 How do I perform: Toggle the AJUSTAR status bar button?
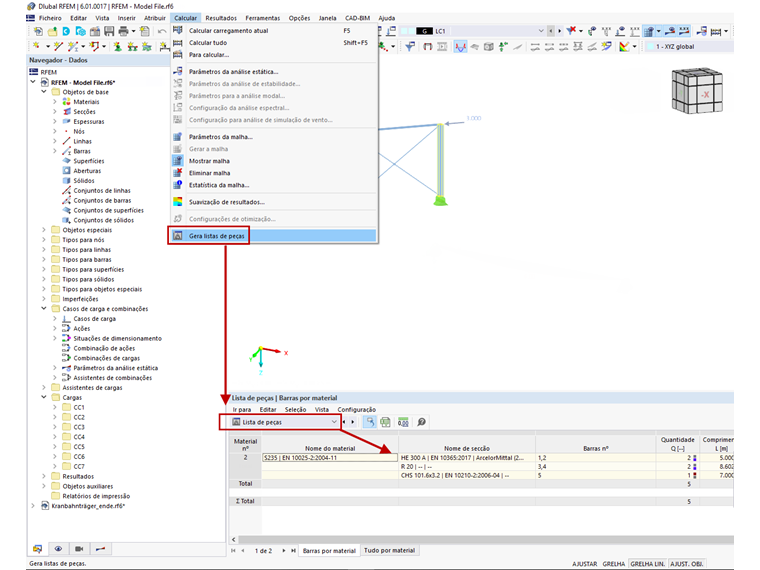click(585, 564)
